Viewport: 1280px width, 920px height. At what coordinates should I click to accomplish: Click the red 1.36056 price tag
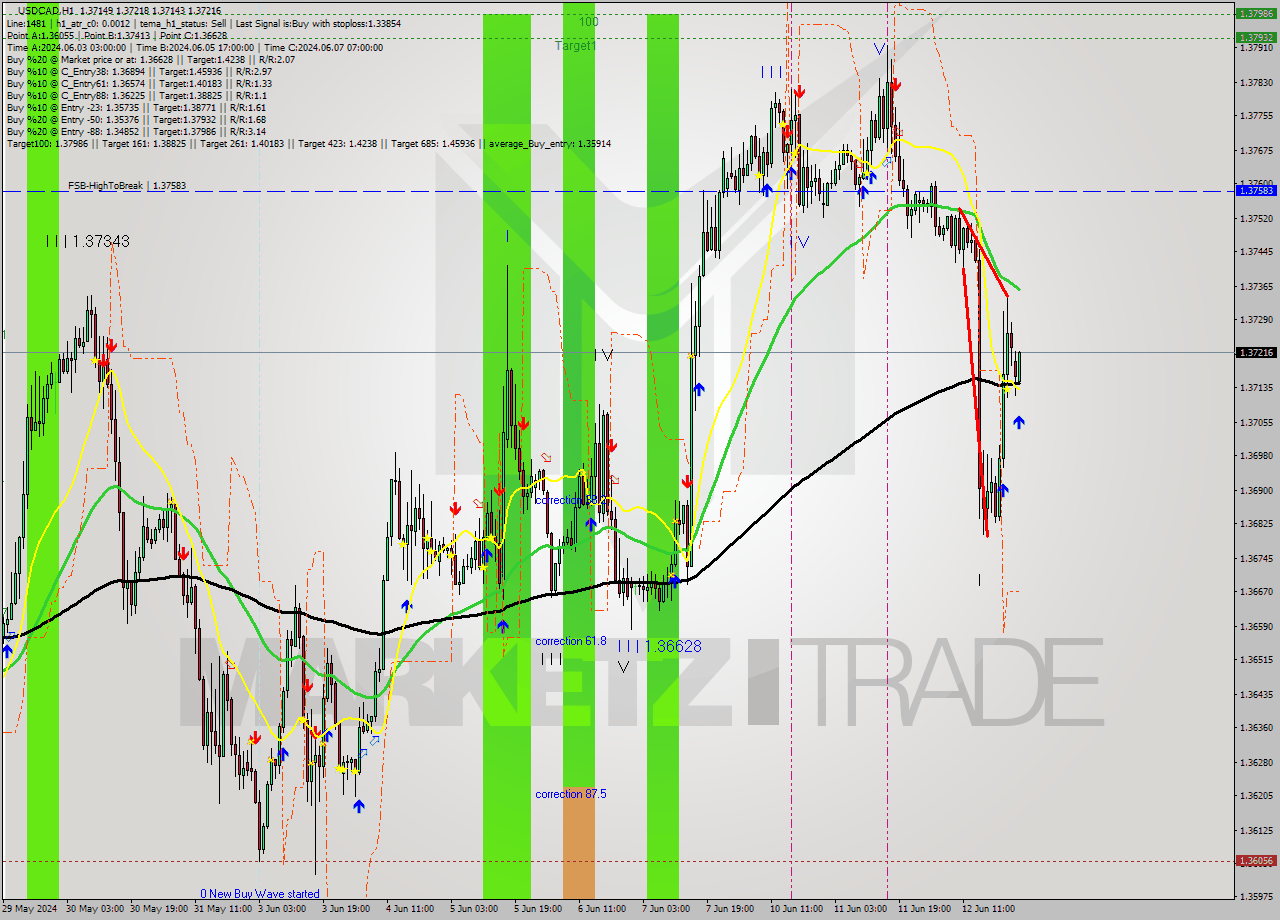coord(1256,861)
